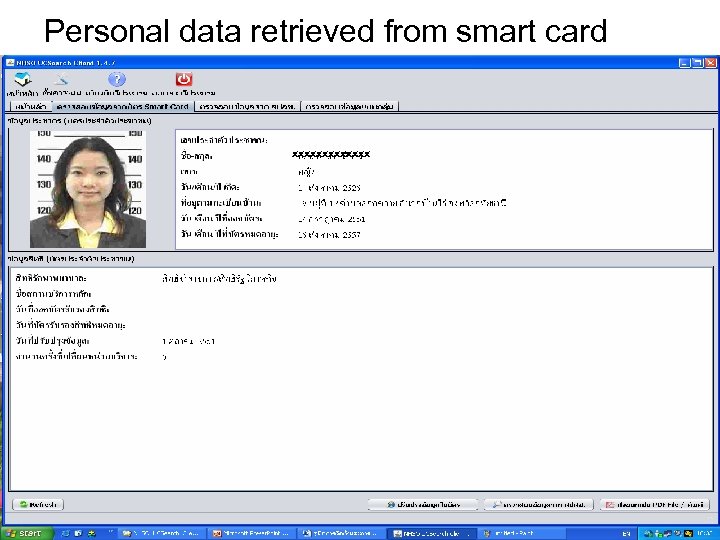Click the birth date value ending 2525

pos(329,187)
